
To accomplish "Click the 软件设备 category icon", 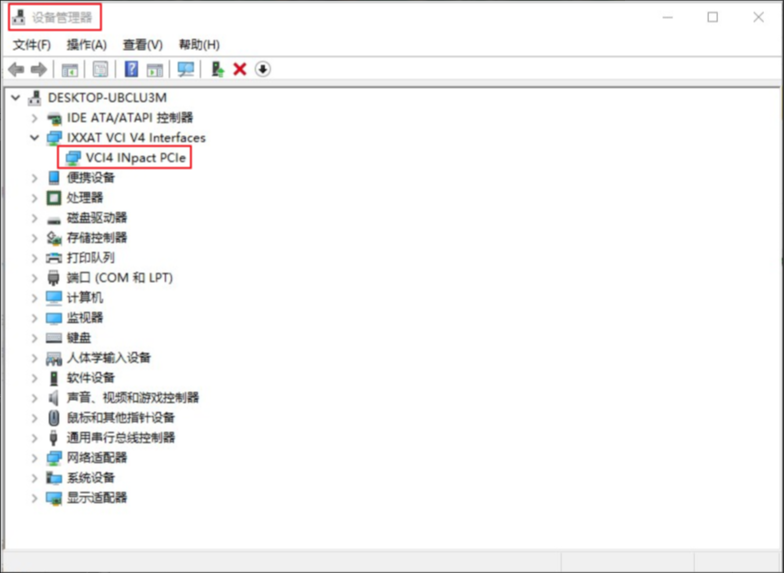I will point(54,378).
